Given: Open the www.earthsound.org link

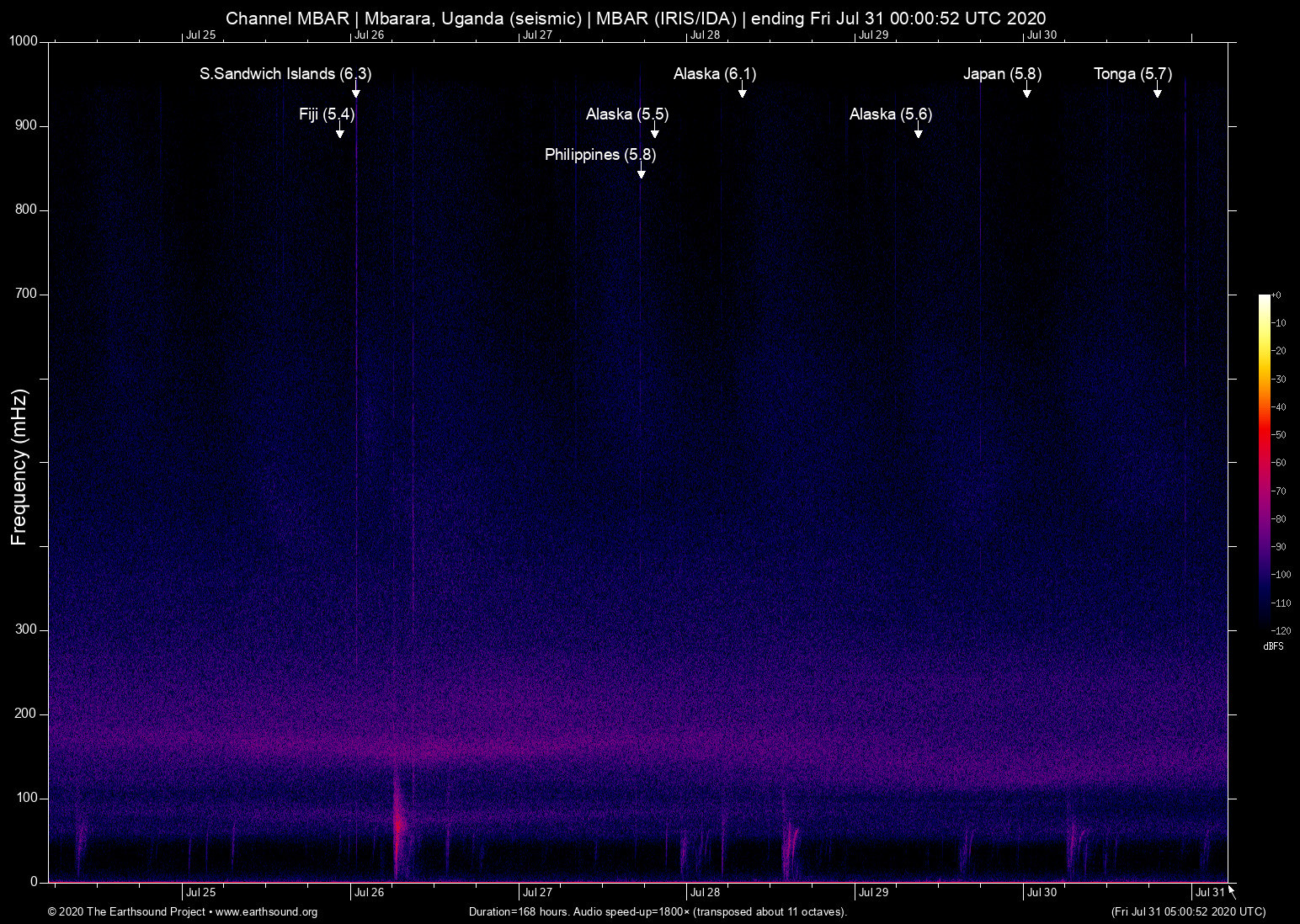Looking at the screenshot, I should click(266, 912).
